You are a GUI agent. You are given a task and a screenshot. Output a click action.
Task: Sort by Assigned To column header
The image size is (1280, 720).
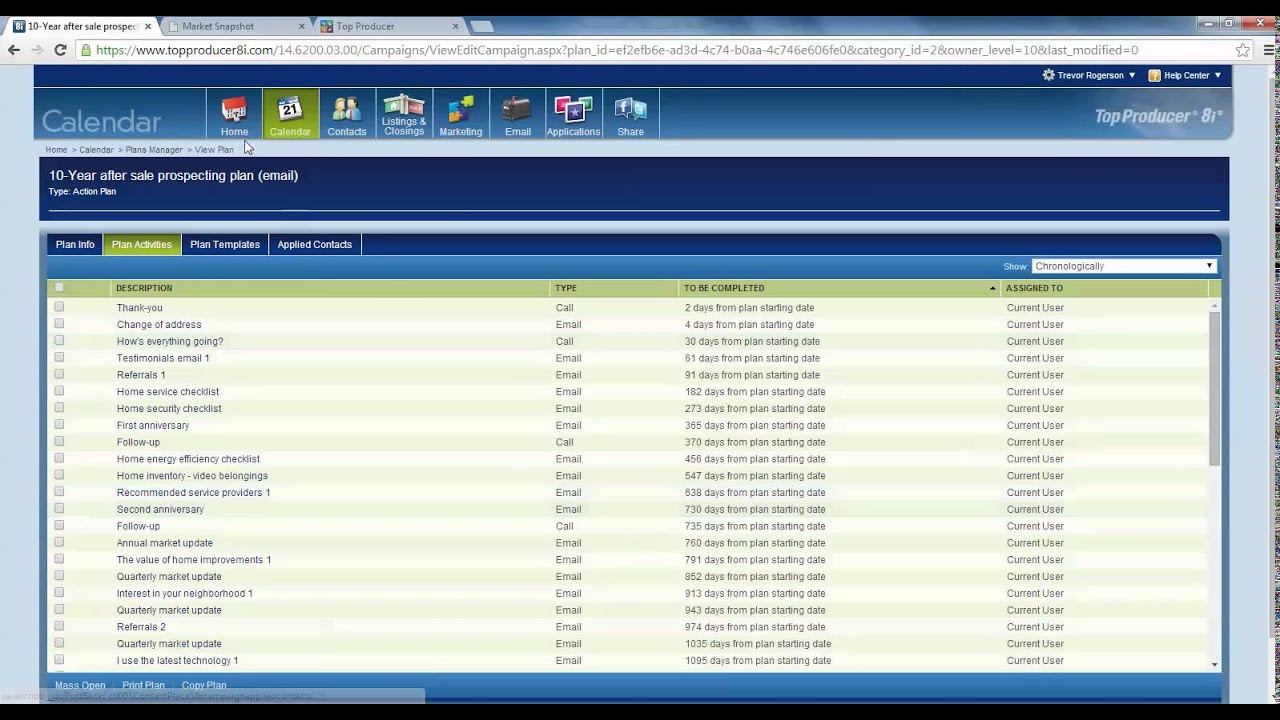(x=1034, y=288)
